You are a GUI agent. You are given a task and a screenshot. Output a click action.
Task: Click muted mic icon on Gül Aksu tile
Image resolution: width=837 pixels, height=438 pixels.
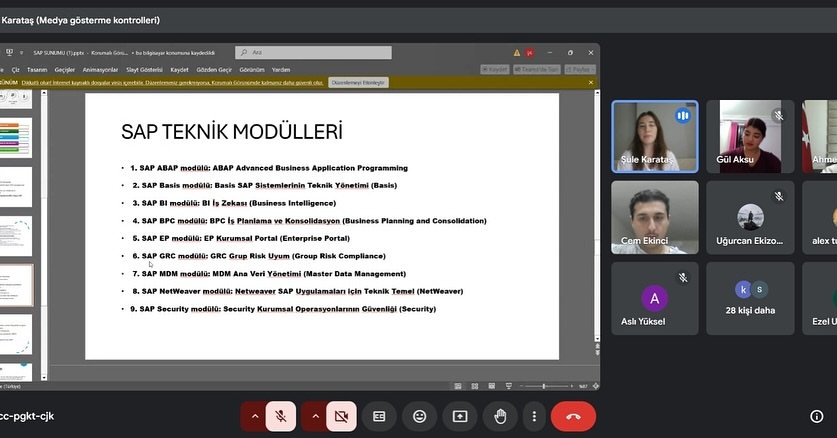(x=779, y=115)
